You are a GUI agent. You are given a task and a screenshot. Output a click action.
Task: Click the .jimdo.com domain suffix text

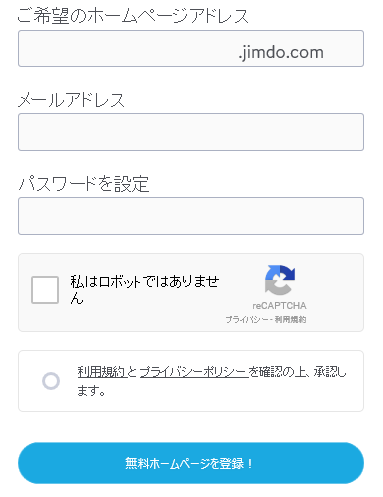click(x=281, y=53)
